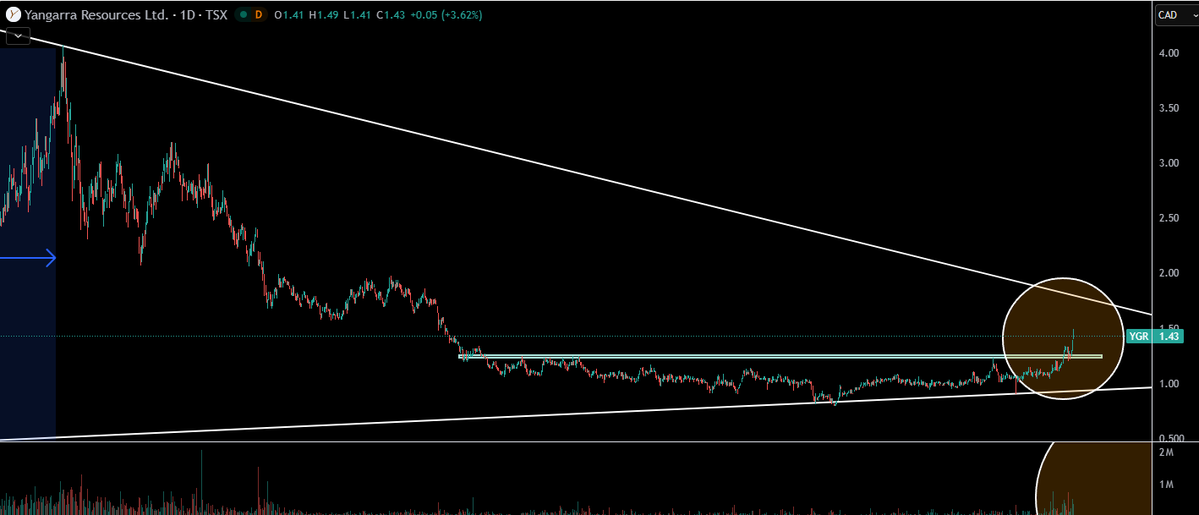1199x515 pixels.
Task: Click the 1M volume scale label
Action: click(x=1166, y=484)
